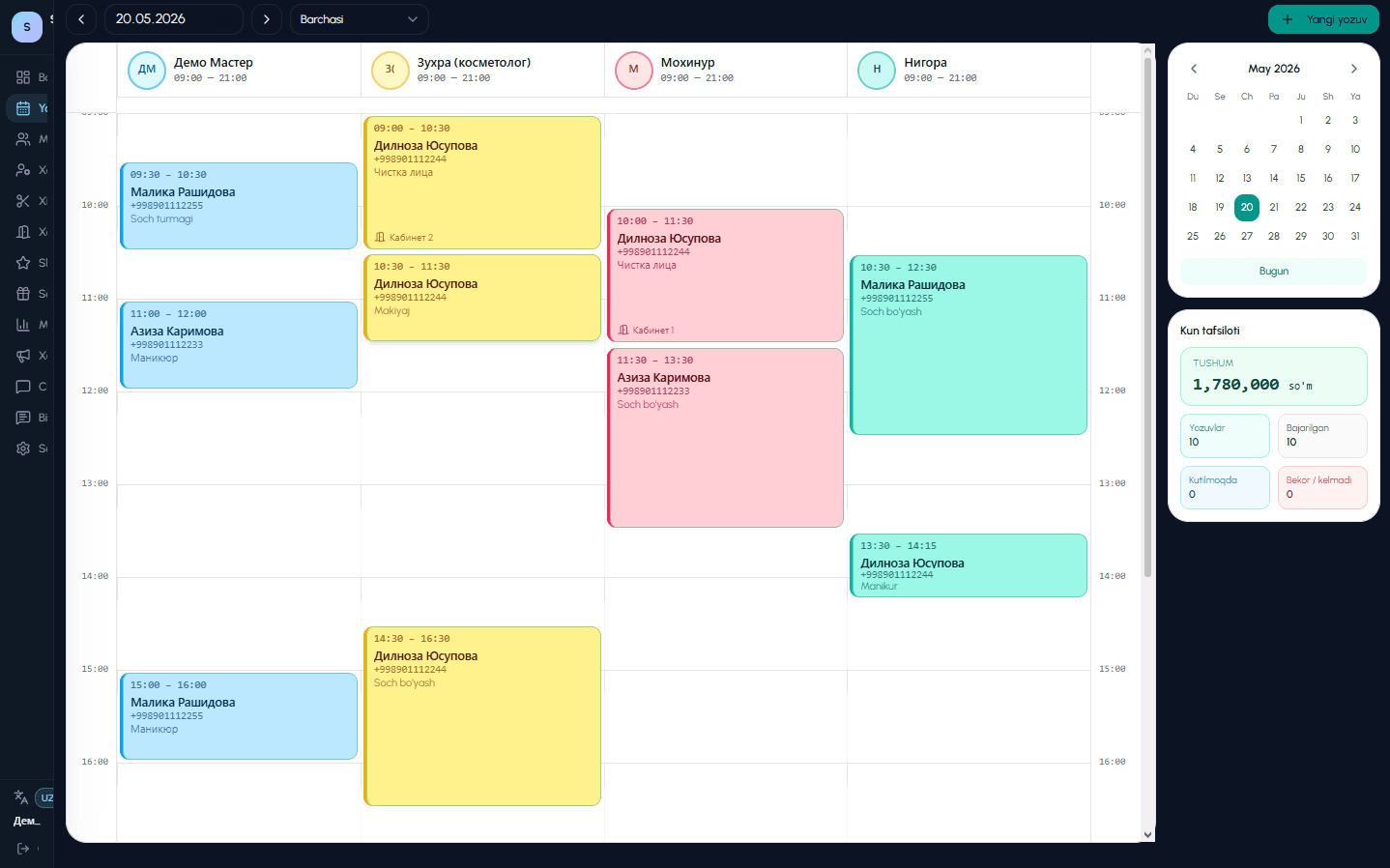Go to next day arrow in toolbar
The height and width of the screenshot is (868, 1390).
pos(267,19)
